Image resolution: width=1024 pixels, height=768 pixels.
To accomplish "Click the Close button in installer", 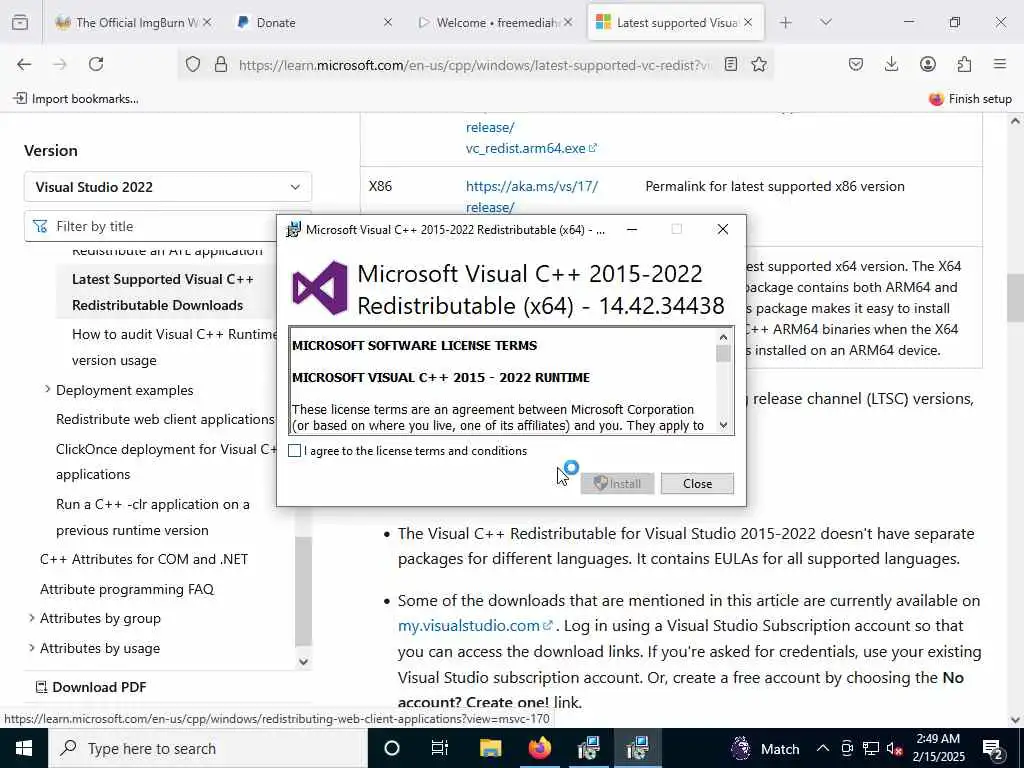I will tap(697, 484).
